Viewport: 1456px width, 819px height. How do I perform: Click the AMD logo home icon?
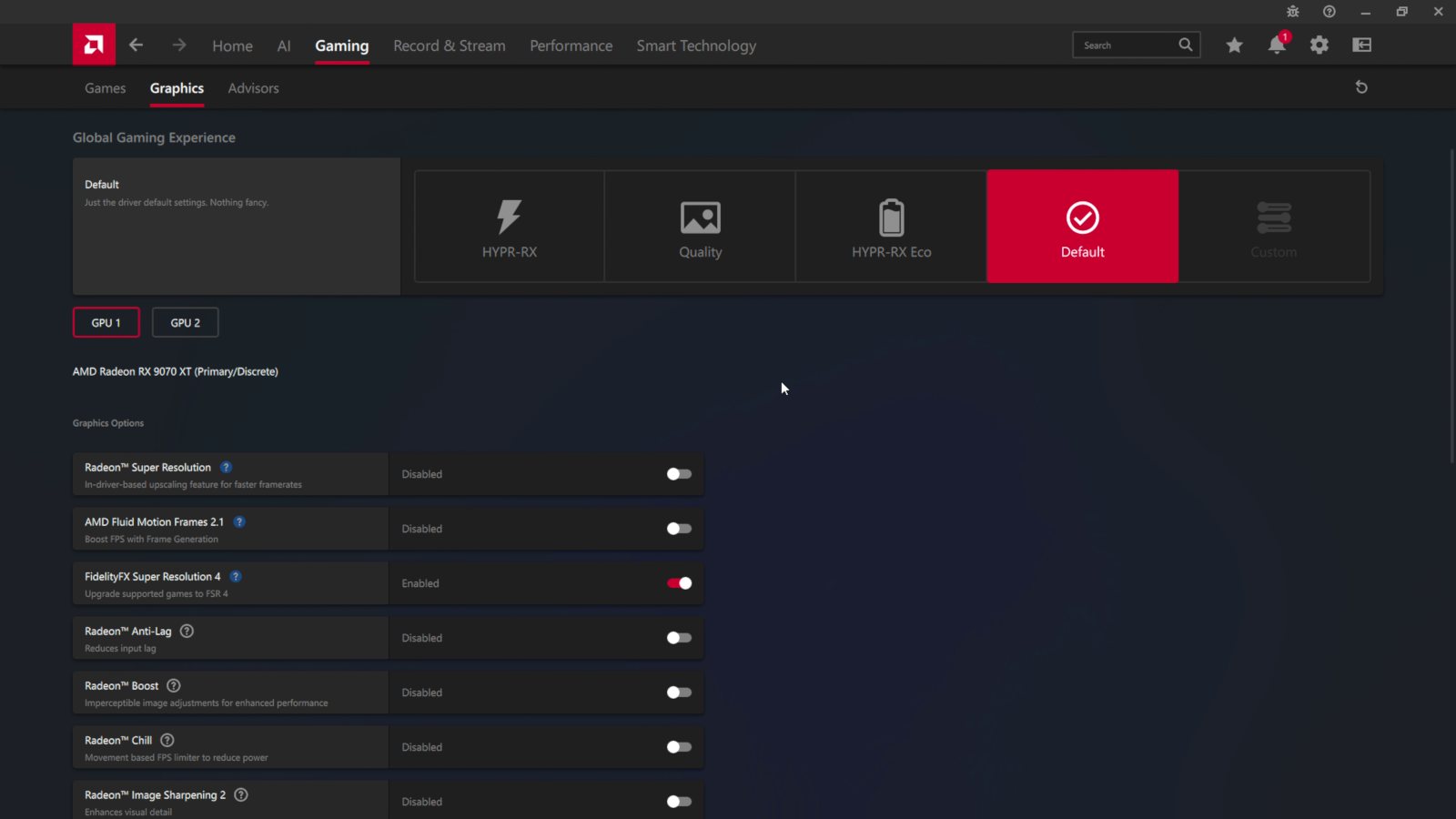tap(94, 45)
